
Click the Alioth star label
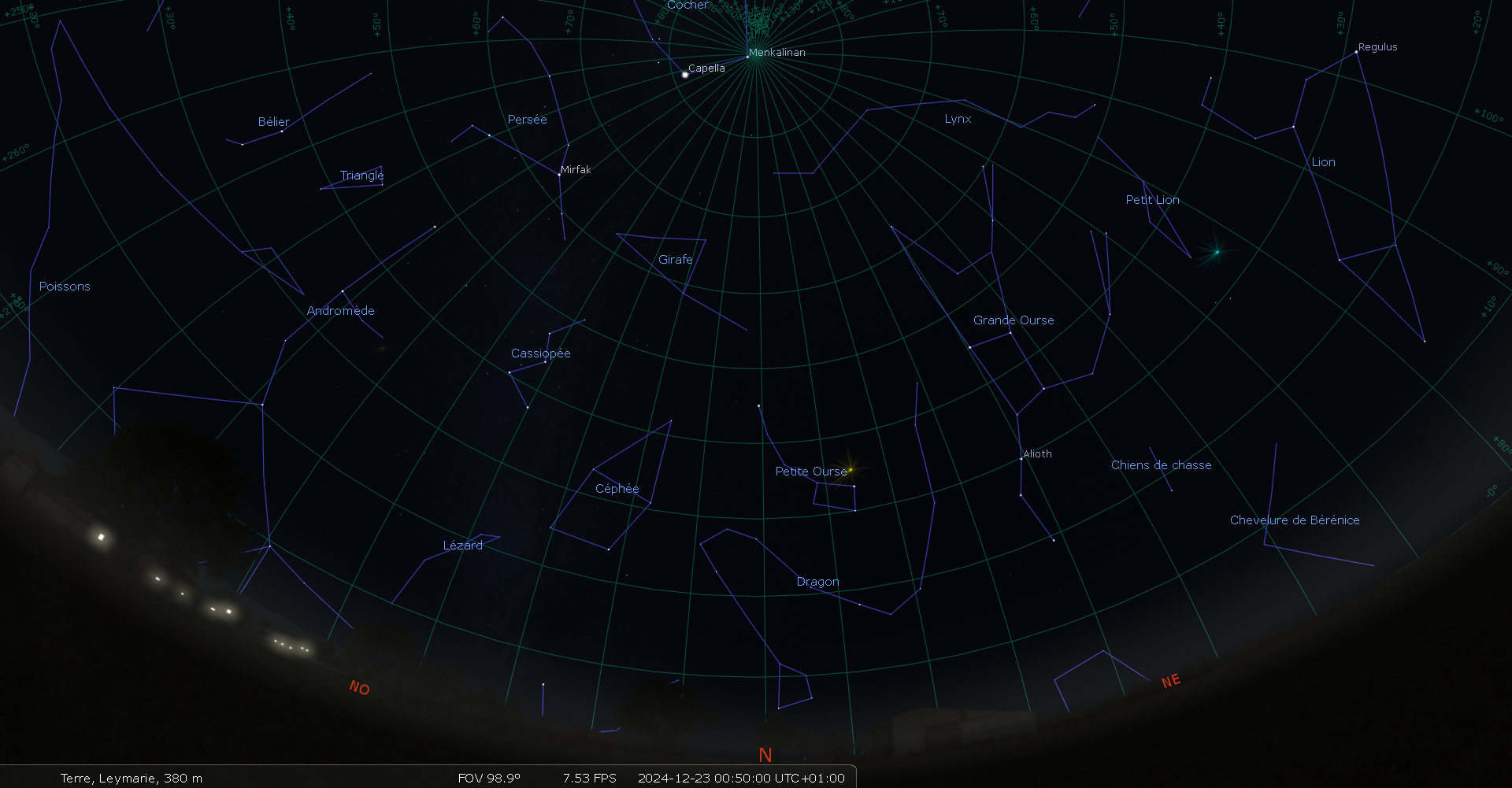click(1037, 454)
